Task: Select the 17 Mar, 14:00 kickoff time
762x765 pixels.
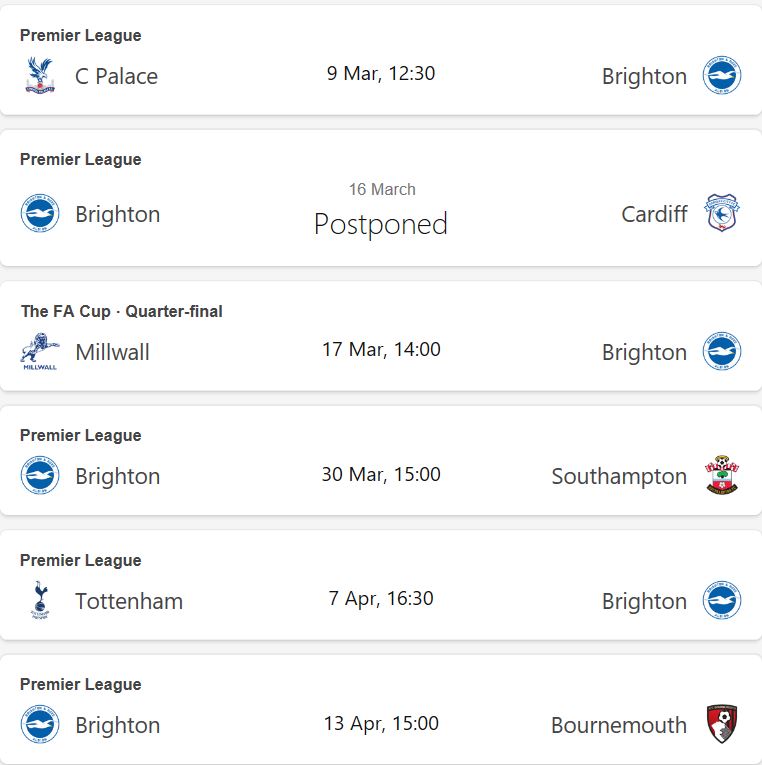Action: coord(381,349)
